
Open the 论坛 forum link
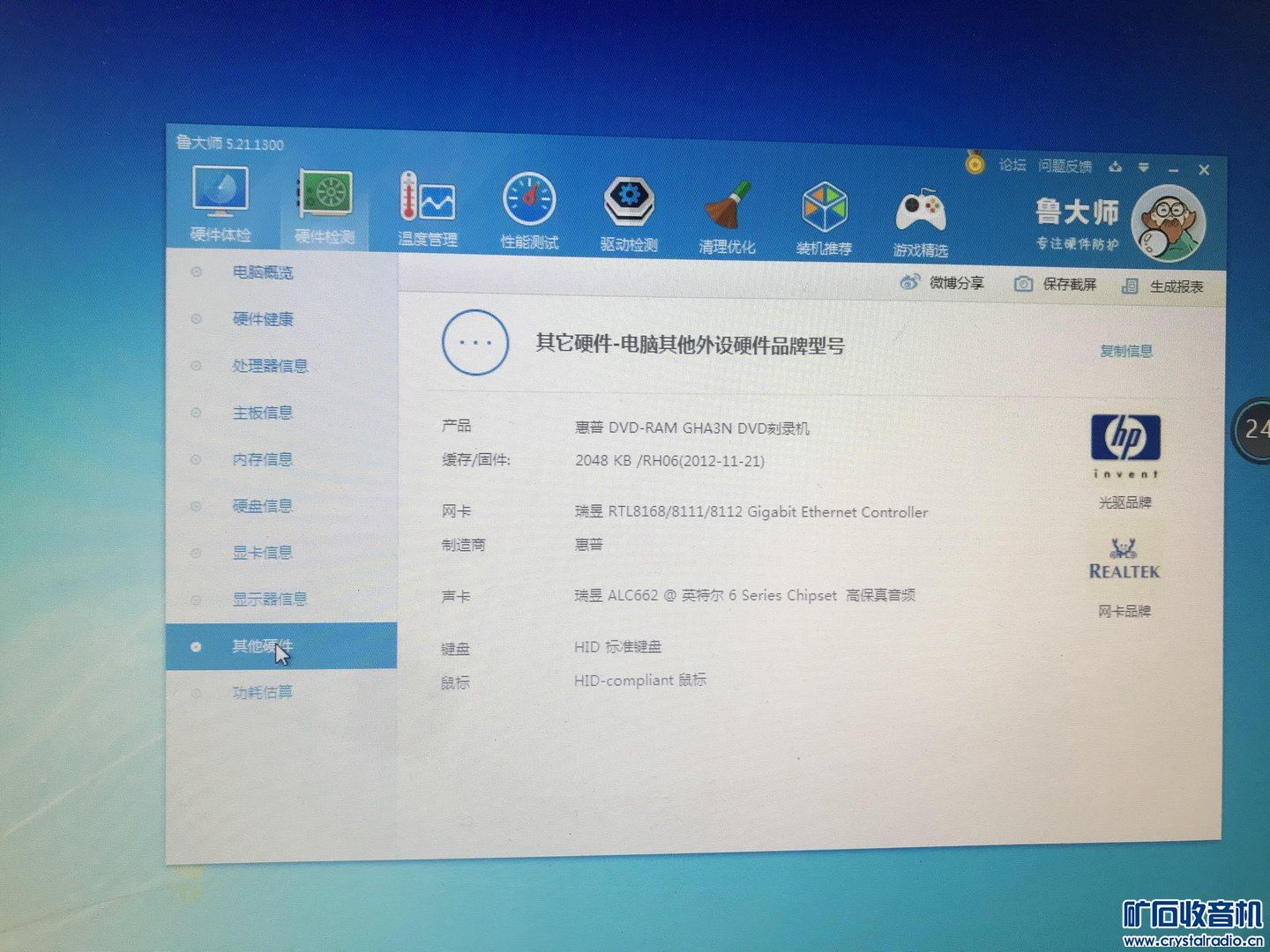pos(1012,165)
